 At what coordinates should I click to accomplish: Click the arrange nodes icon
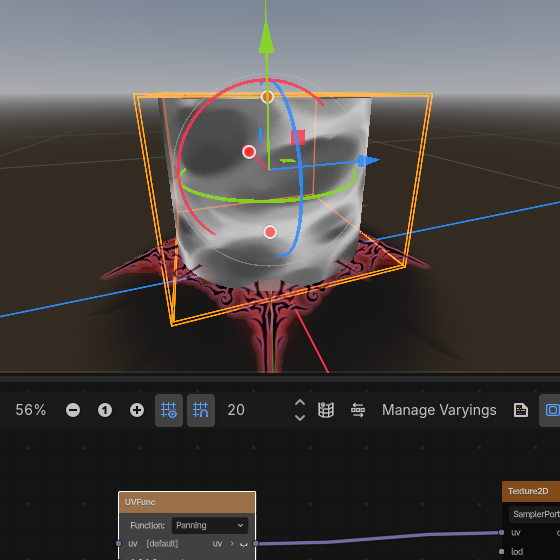click(358, 410)
